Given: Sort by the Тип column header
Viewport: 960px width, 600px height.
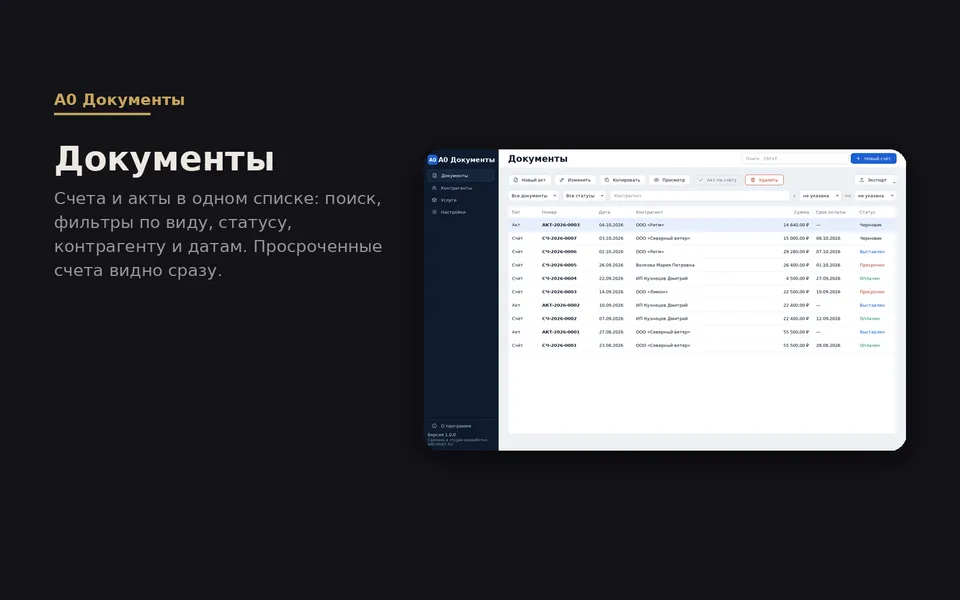Looking at the screenshot, I should coord(516,212).
